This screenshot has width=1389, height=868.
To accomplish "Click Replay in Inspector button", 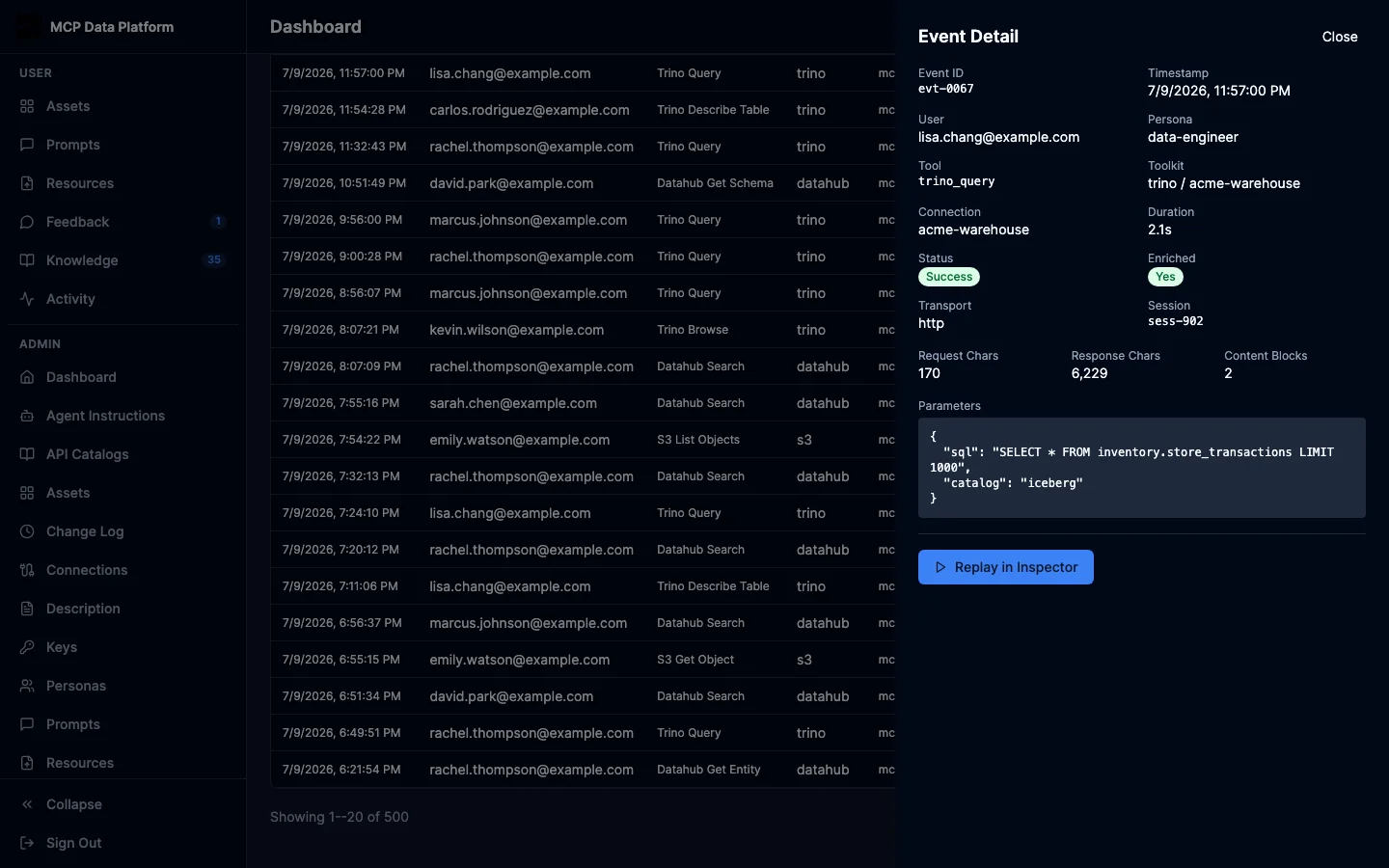I will pyautogui.click(x=1005, y=567).
